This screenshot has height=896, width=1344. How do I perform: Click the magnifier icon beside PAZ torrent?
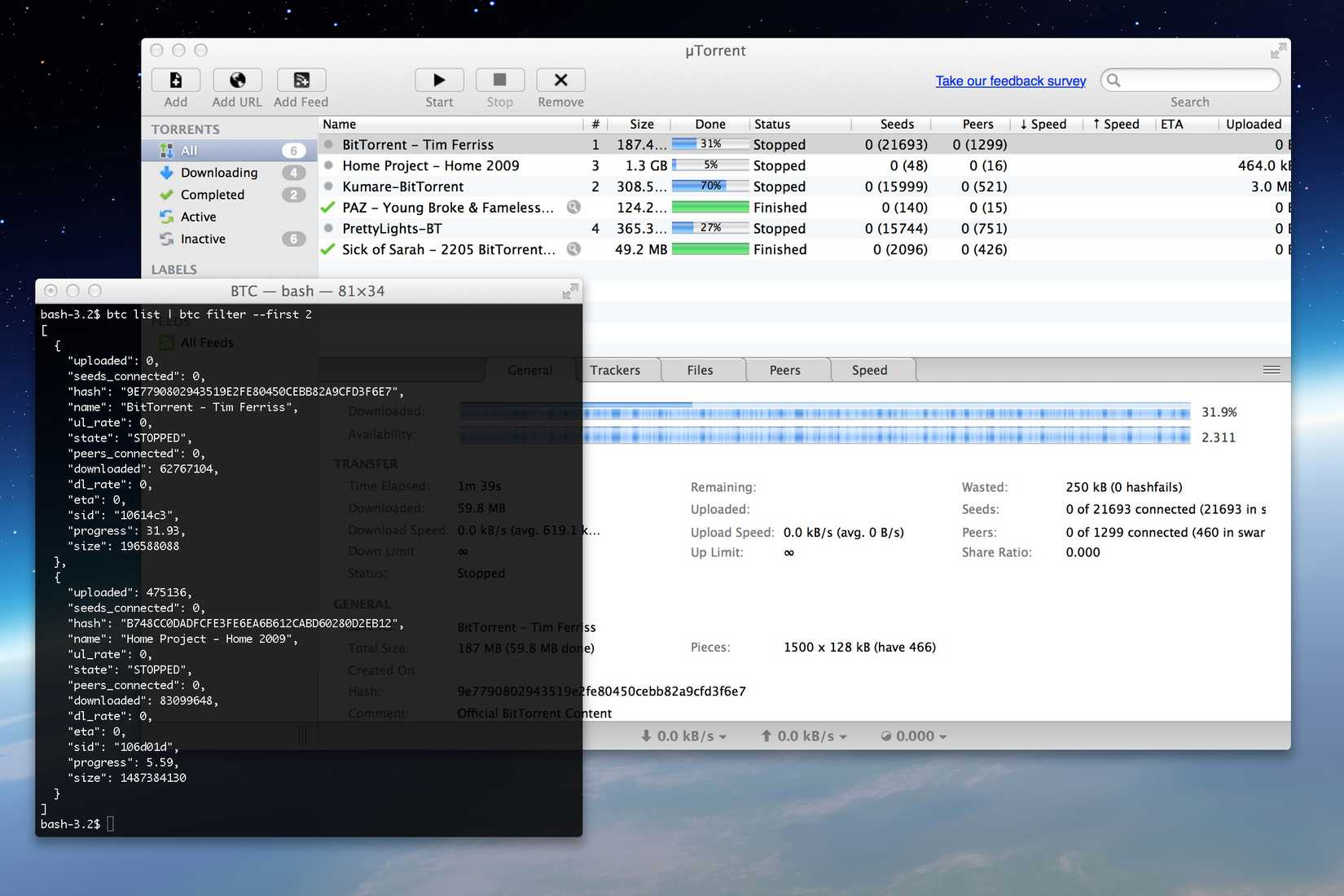[574, 208]
